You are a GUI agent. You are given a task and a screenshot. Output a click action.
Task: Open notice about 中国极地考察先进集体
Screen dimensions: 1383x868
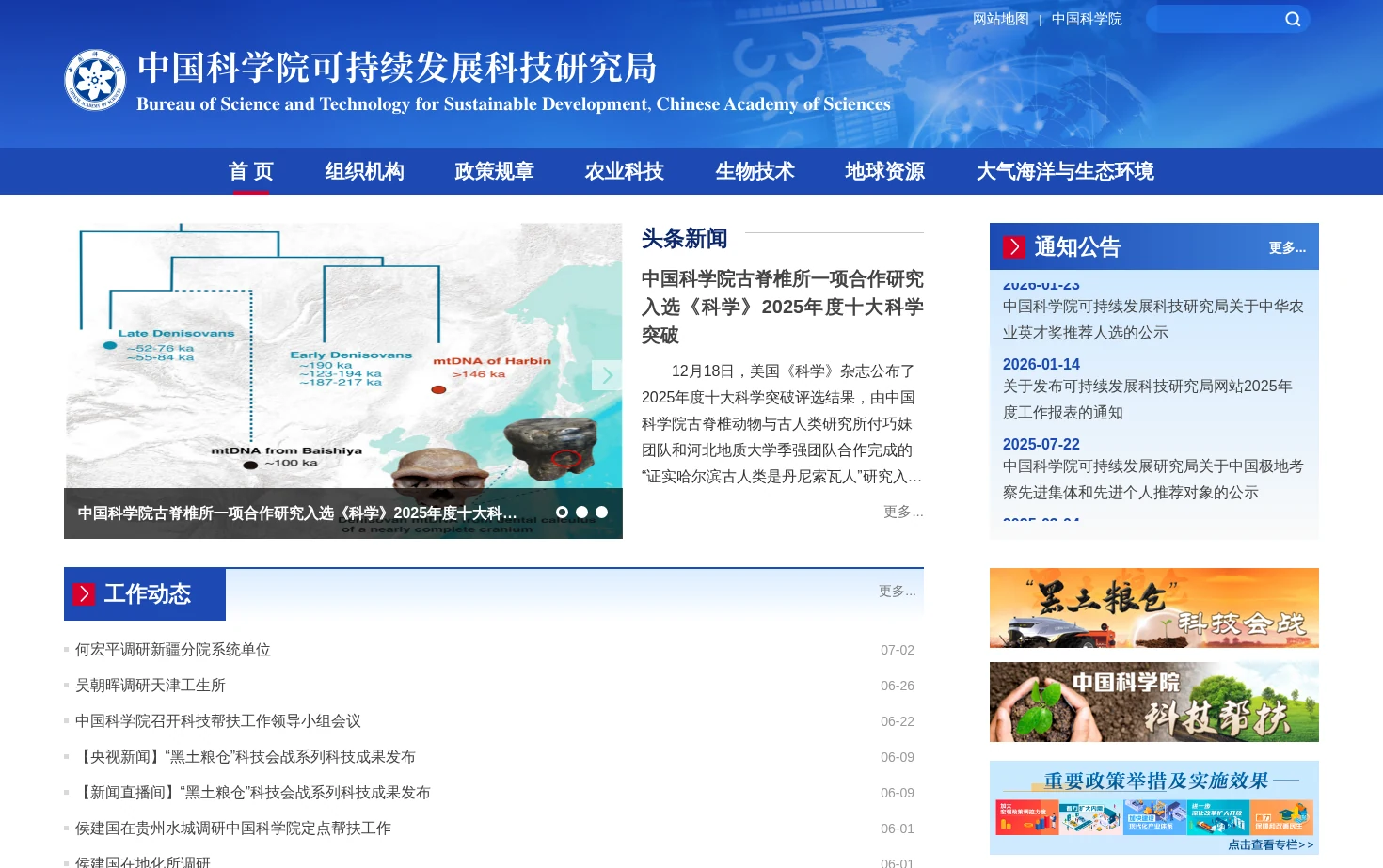click(x=1153, y=480)
